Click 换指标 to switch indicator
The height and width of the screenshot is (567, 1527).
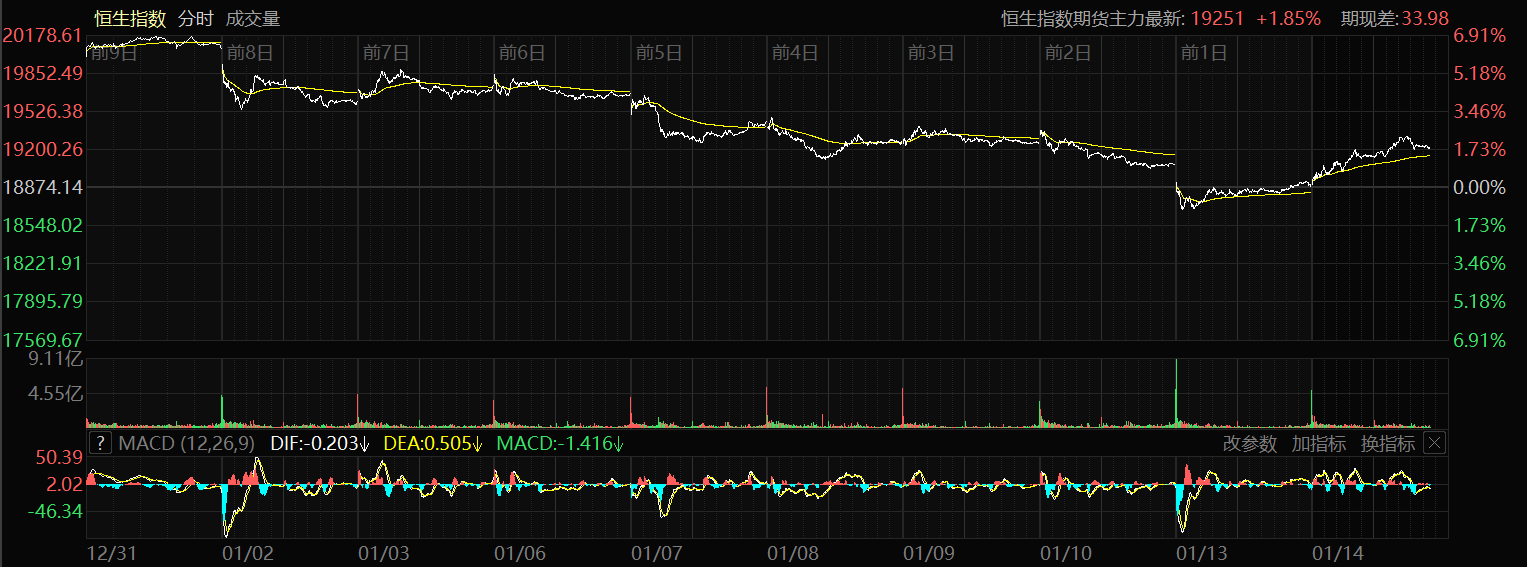coord(1388,444)
